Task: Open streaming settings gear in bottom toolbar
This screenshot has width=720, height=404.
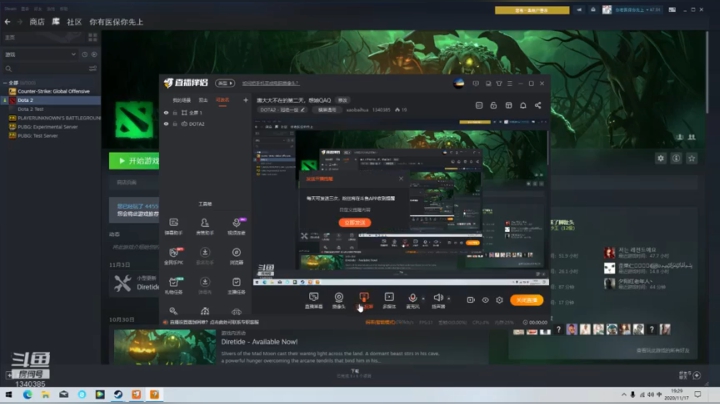Action: (x=500, y=300)
